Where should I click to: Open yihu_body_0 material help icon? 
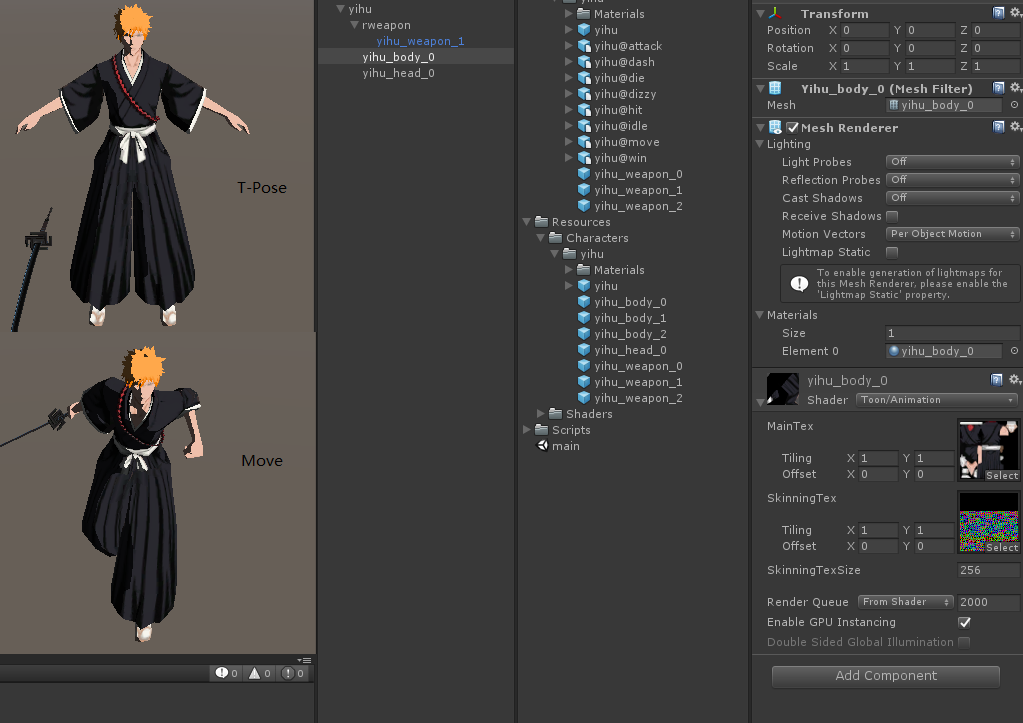(x=996, y=380)
